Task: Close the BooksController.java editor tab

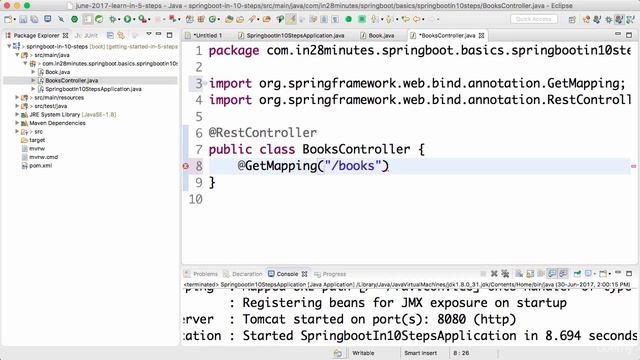Action: pyautogui.click(x=482, y=36)
